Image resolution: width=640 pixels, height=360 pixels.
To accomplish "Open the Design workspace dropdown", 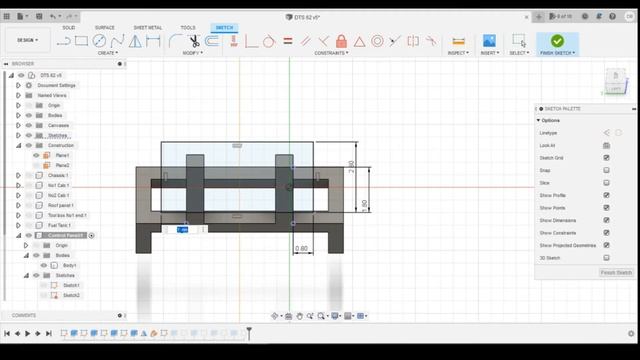I will tap(27, 40).
